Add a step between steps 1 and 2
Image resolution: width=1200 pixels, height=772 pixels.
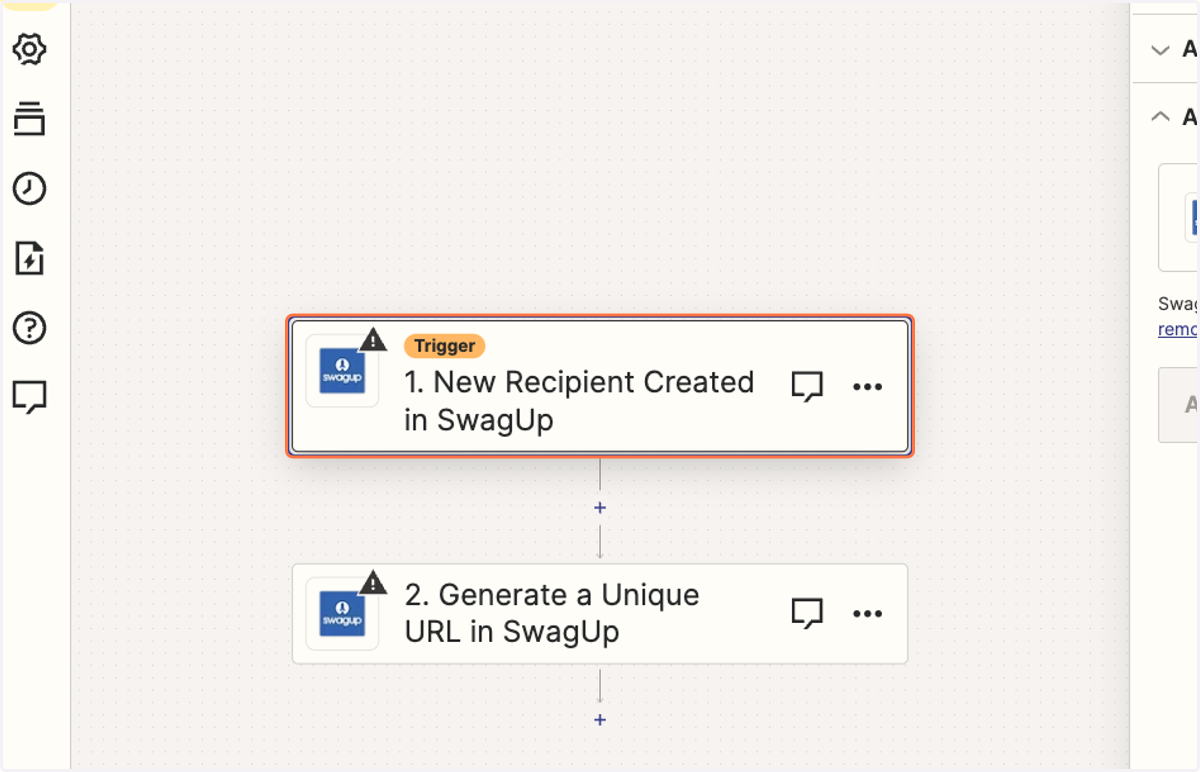tap(600, 508)
